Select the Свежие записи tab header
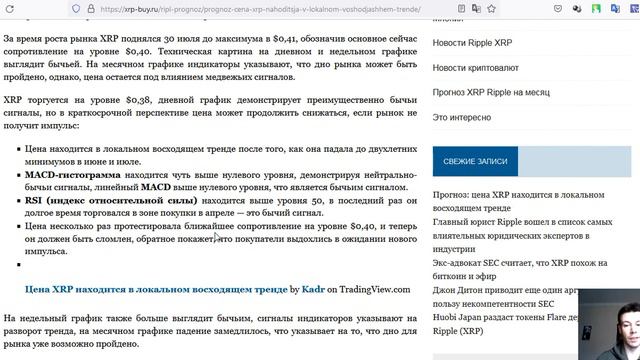The image size is (640, 360). pos(475,161)
